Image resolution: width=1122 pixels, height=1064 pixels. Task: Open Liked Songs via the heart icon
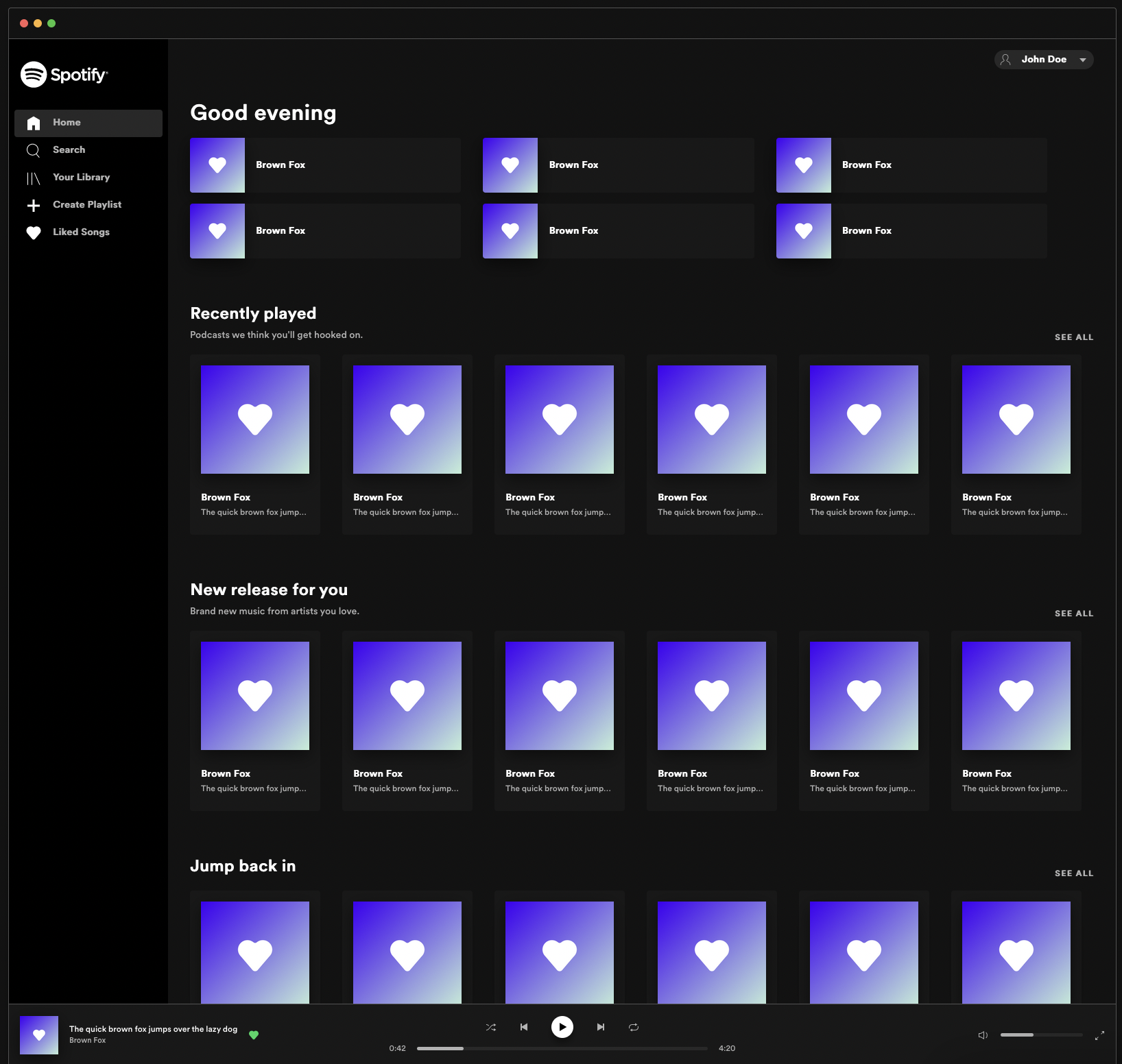click(x=33, y=232)
